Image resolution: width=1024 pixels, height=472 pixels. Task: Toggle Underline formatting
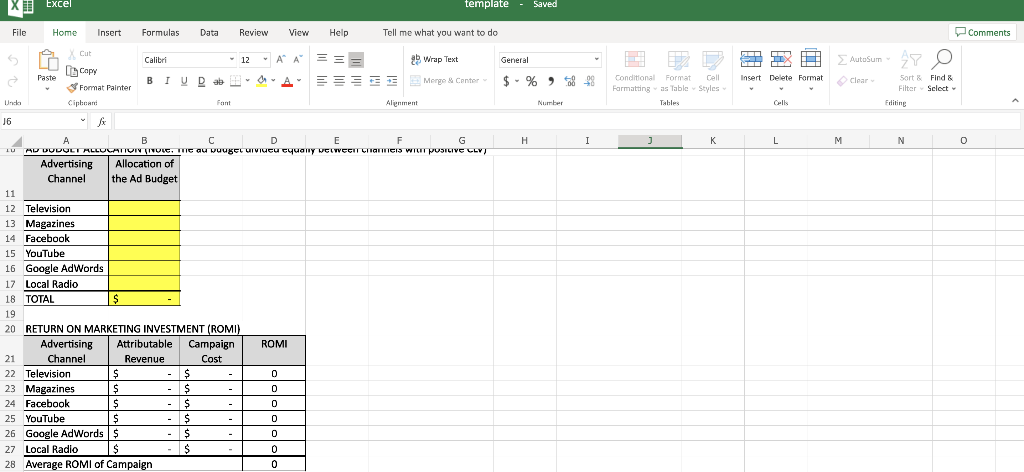click(x=184, y=80)
